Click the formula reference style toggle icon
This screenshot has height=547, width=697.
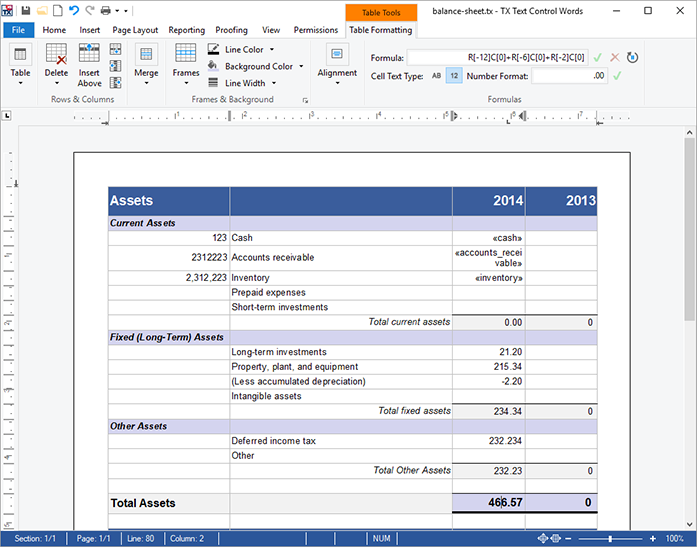pos(632,58)
